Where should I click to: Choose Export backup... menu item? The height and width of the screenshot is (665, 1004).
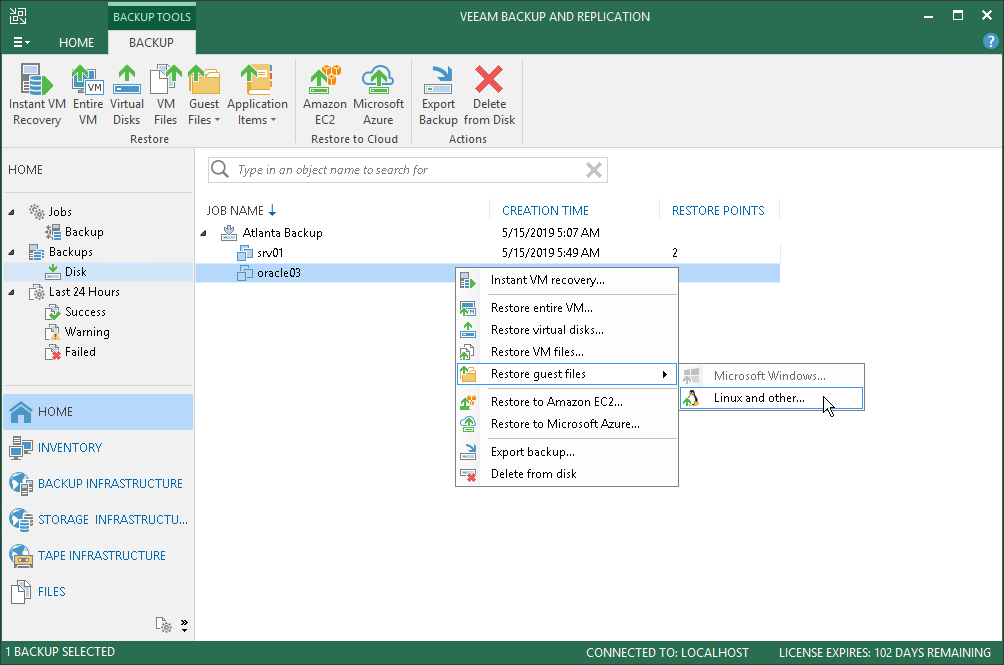click(x=567, y=452)
